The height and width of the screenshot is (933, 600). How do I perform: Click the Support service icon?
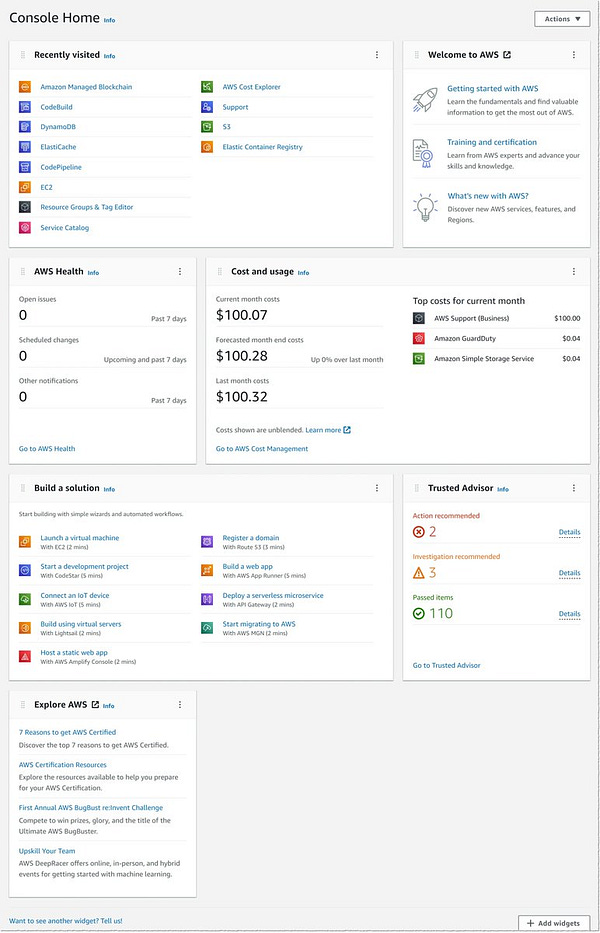207,107
